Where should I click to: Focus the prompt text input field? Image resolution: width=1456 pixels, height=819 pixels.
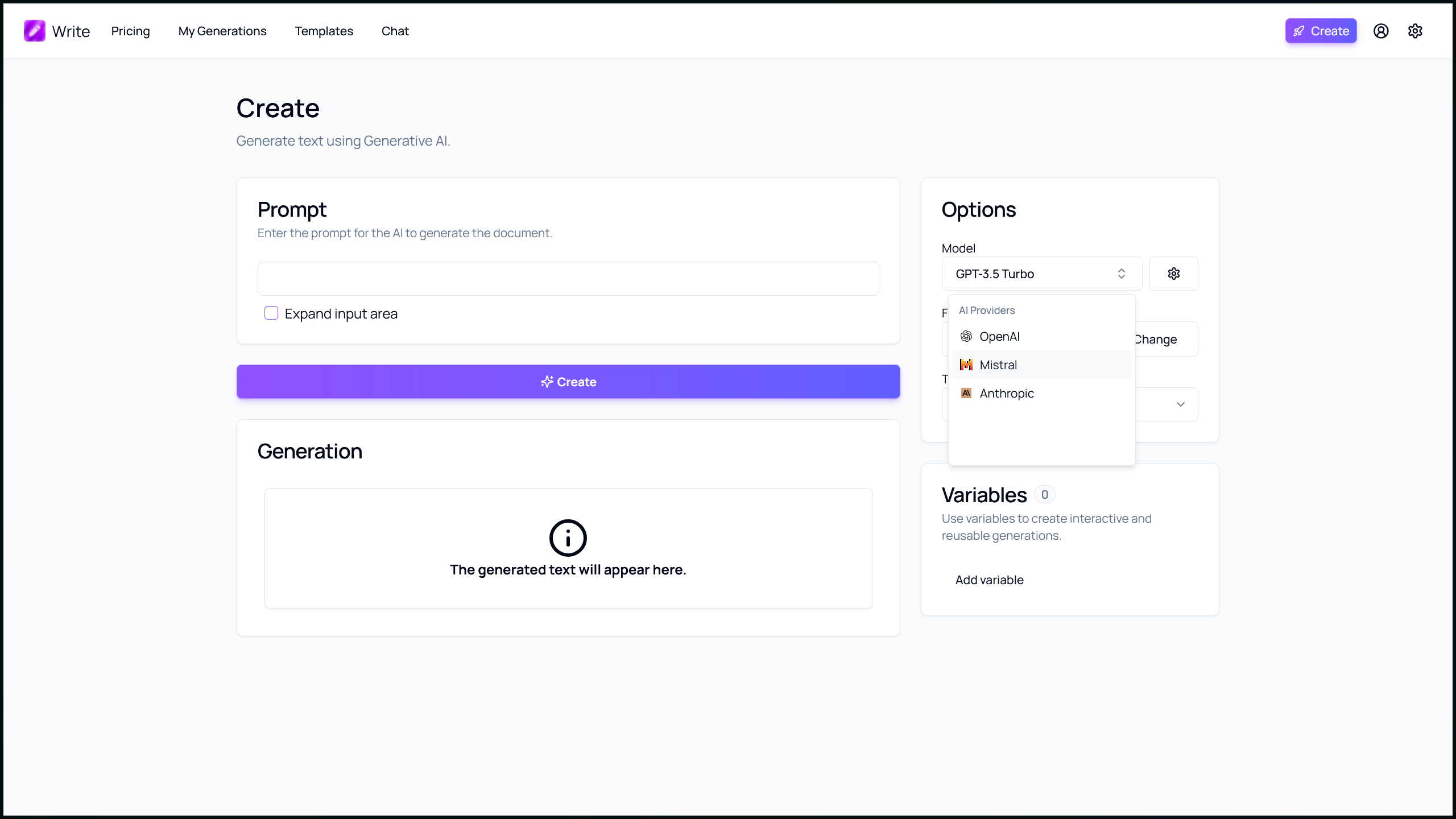point(568,279)
